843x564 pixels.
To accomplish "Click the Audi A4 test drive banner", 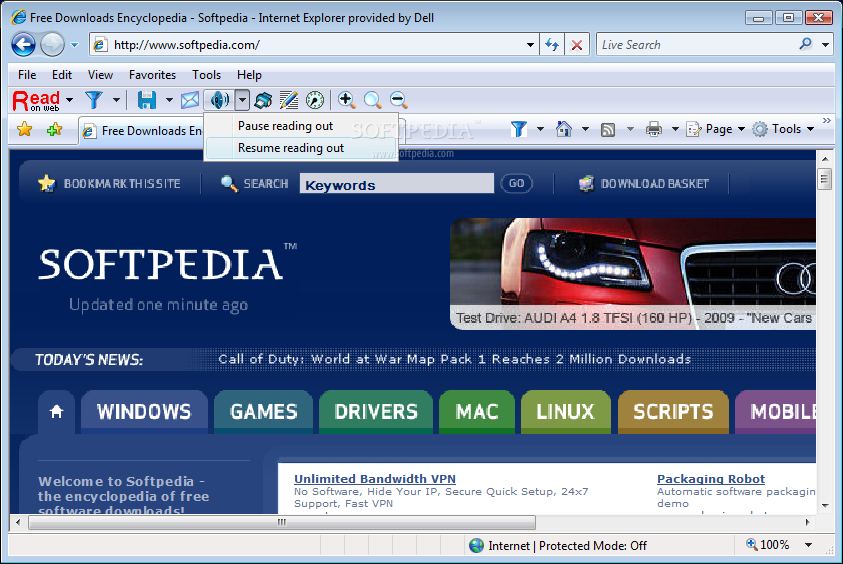I will tap(633, 274).
